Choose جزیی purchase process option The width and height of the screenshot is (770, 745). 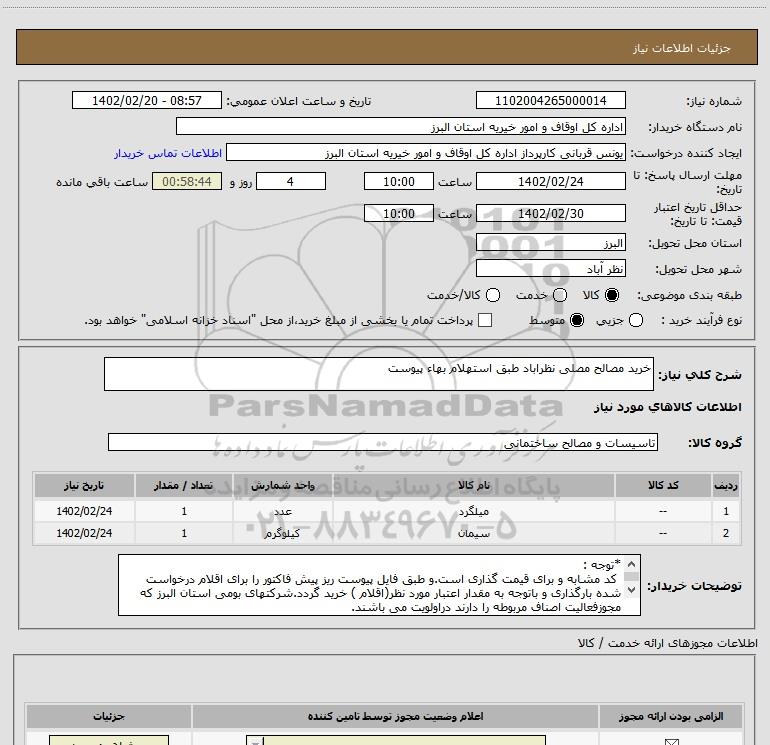(636, 320)
